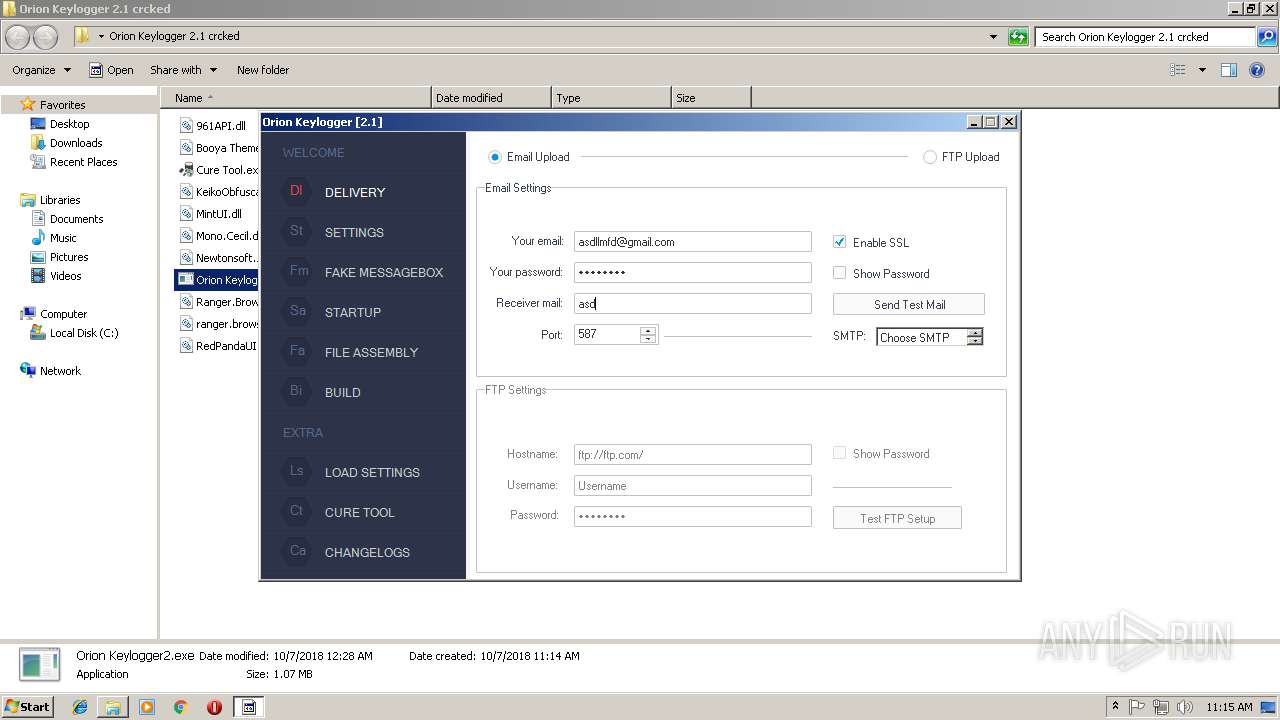Select the FTP Upload radio button
1280x720 pixels.
(930, 157)
